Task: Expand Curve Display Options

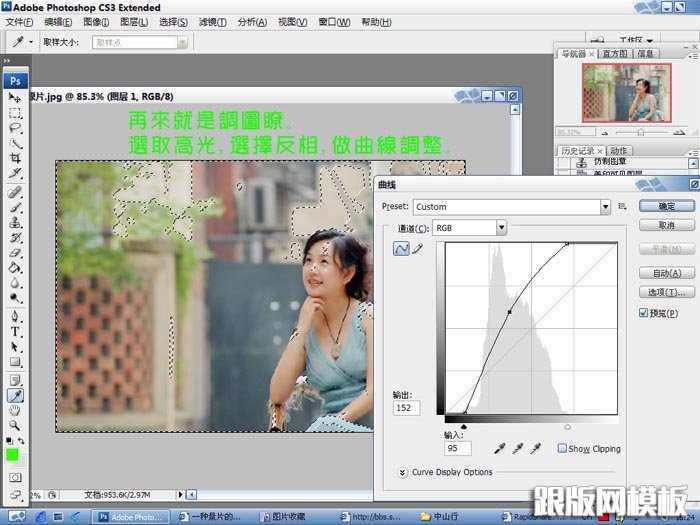Action: pos(403,472)
